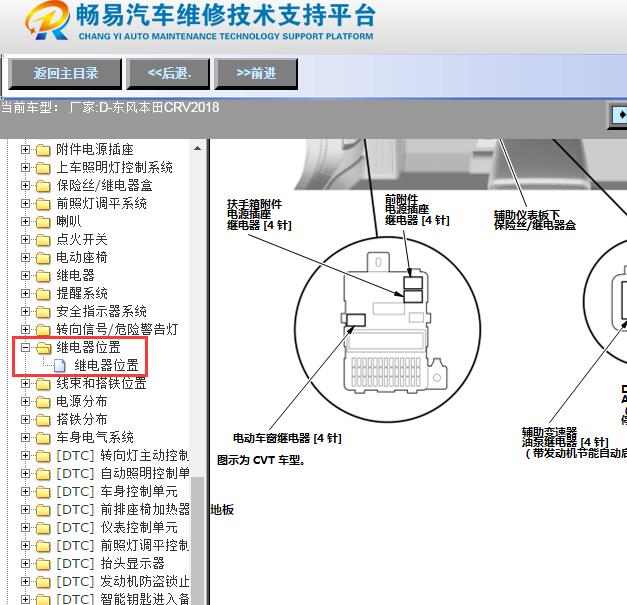This screenshot has width=627, height=605.
Task: Expand the 提醒系统 node
Action: [25, 293]
